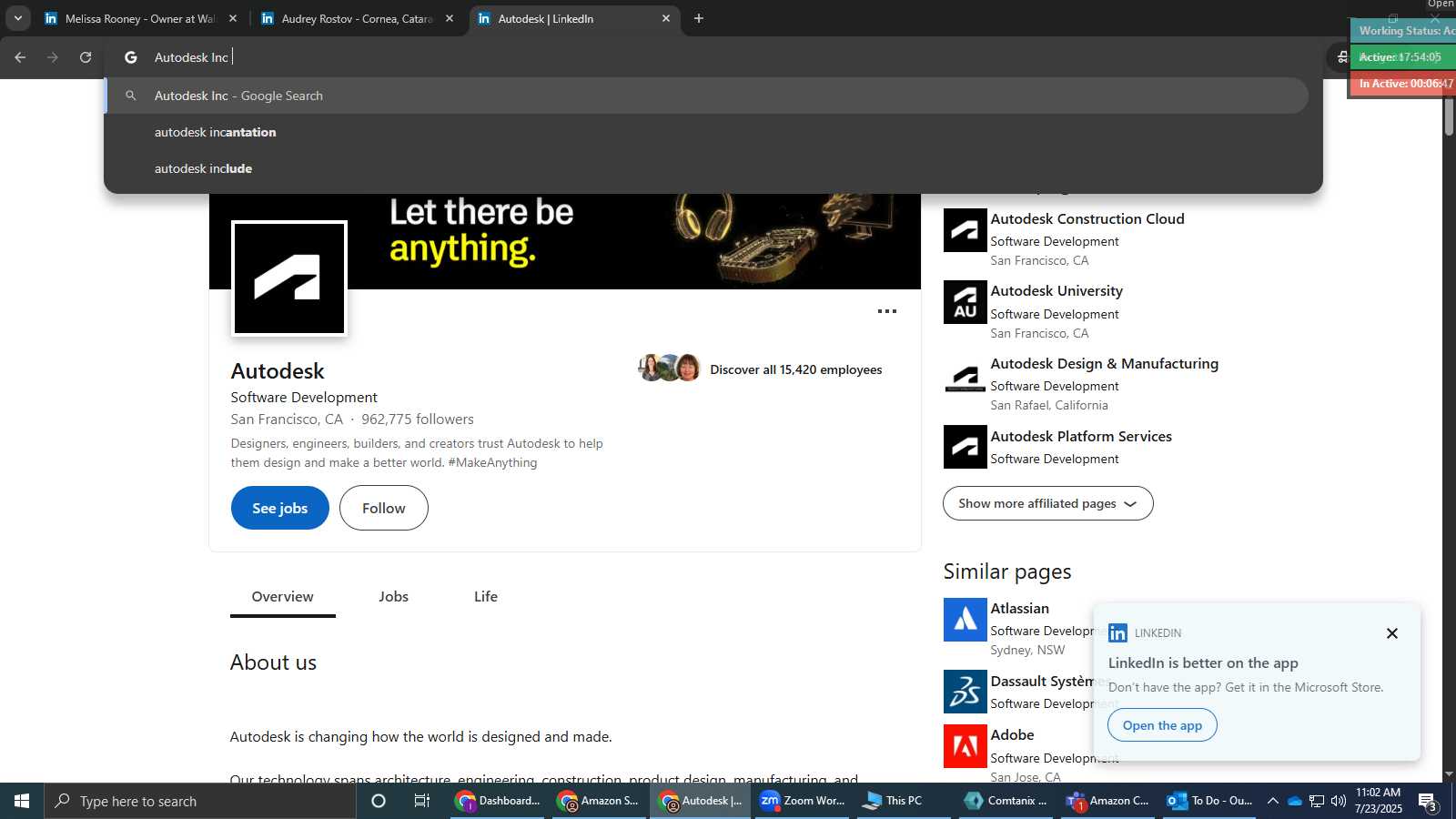Image resolution: width=1456 pixels, height=819 pixels.
Task: Click the taskbar clock showing 11:02 AM
Action: [x=1379, y=801]
